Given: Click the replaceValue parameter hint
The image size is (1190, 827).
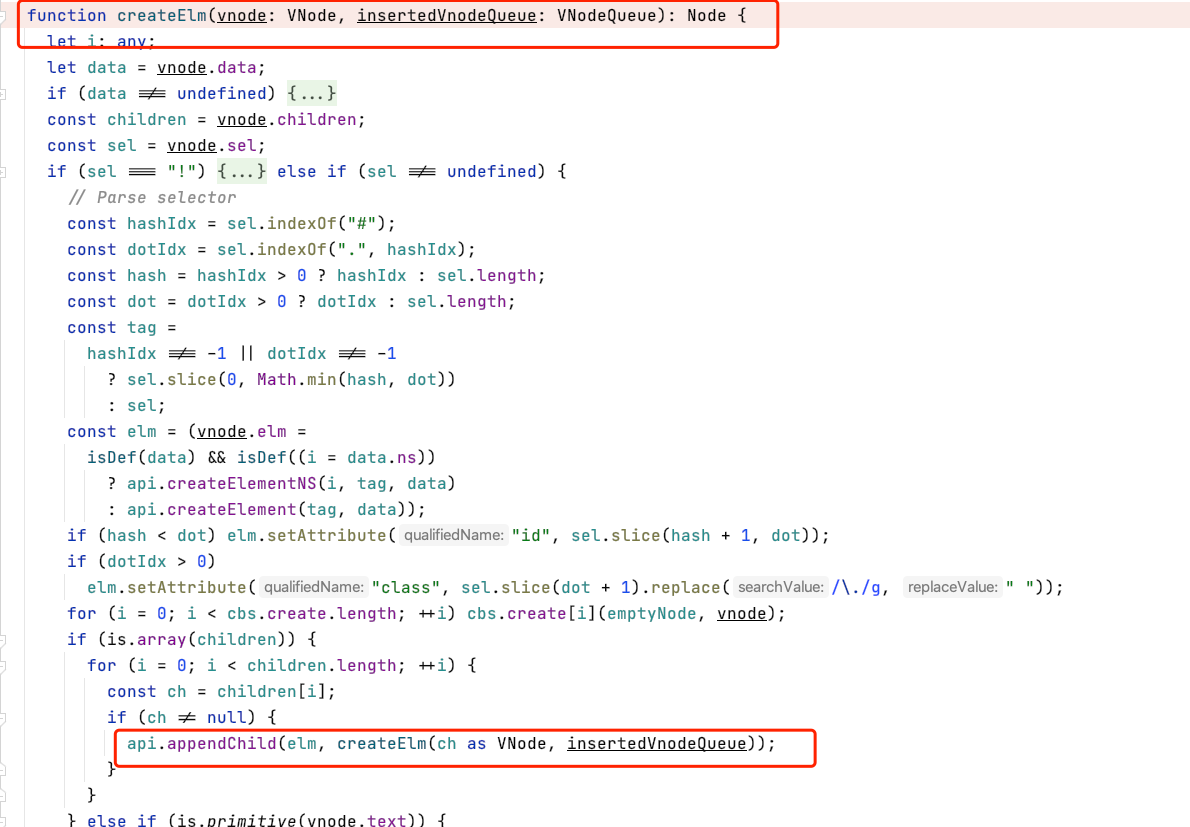Looking at the screenshot, I should point(951,587).
